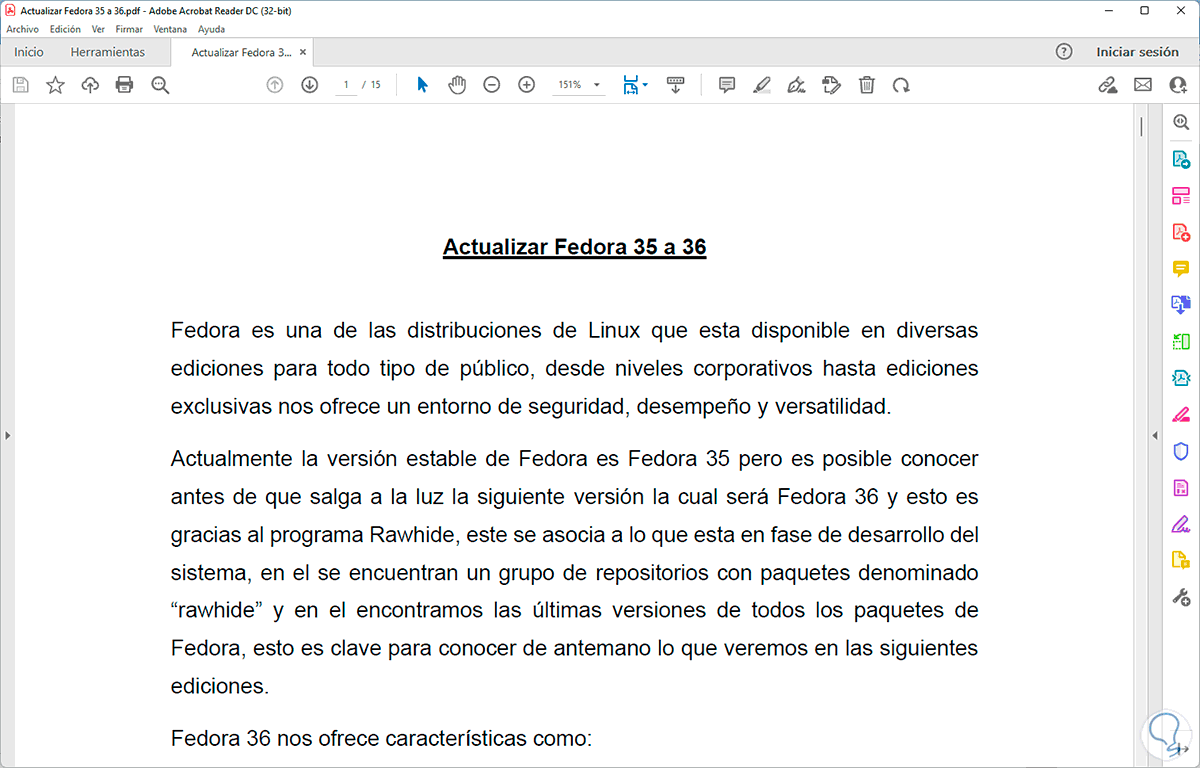Click the page number input field
Viewport: 1200px width, 768px height.
(346, 85)
